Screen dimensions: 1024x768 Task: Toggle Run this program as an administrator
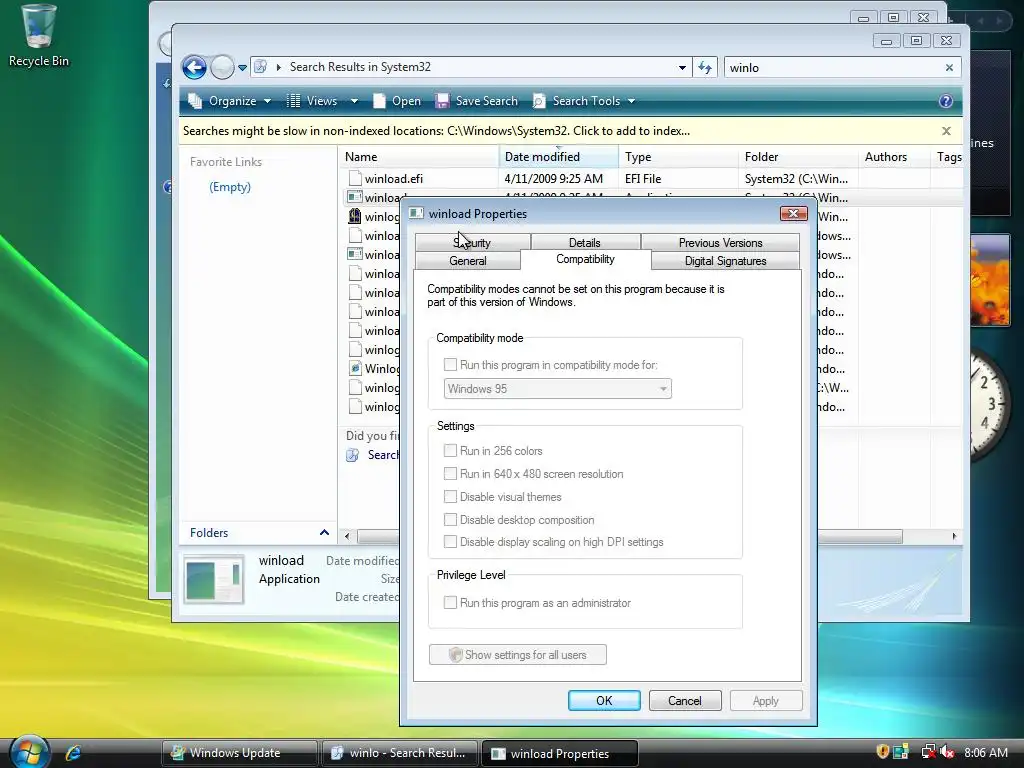coord(450,602)
